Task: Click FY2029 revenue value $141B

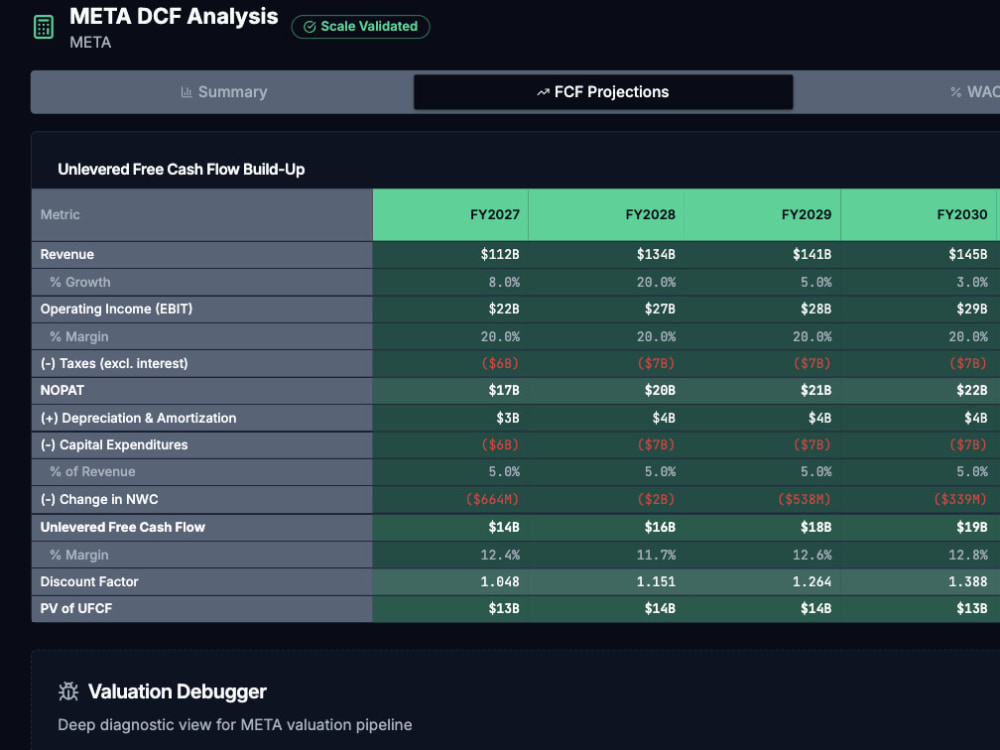Action: [812, 254]
